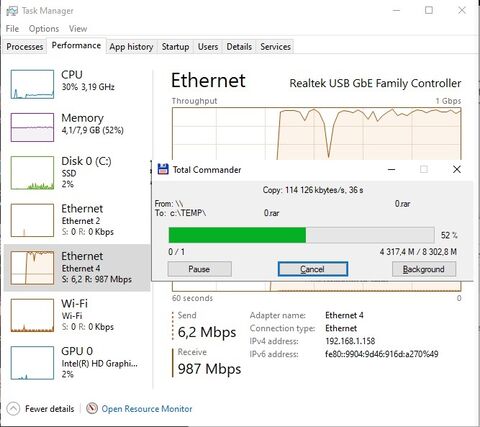This screenshot has height=427, width=480.
Task: Select the Ethernet 2 adapter entry
Action: click(x=77, y=220)
